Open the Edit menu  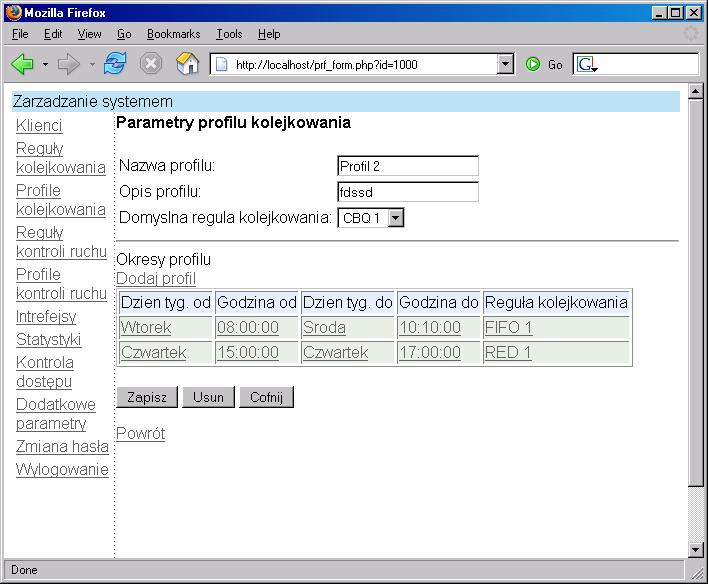(53, 34)
